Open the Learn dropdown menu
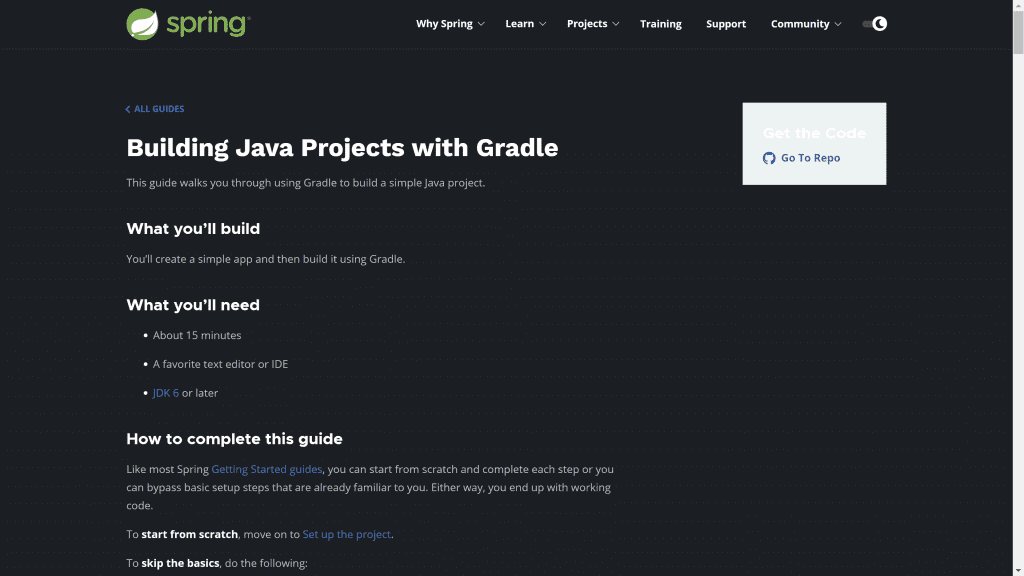Image resolution: width=1024 pixels, height=576 pixels. click(x=525, y=24)
